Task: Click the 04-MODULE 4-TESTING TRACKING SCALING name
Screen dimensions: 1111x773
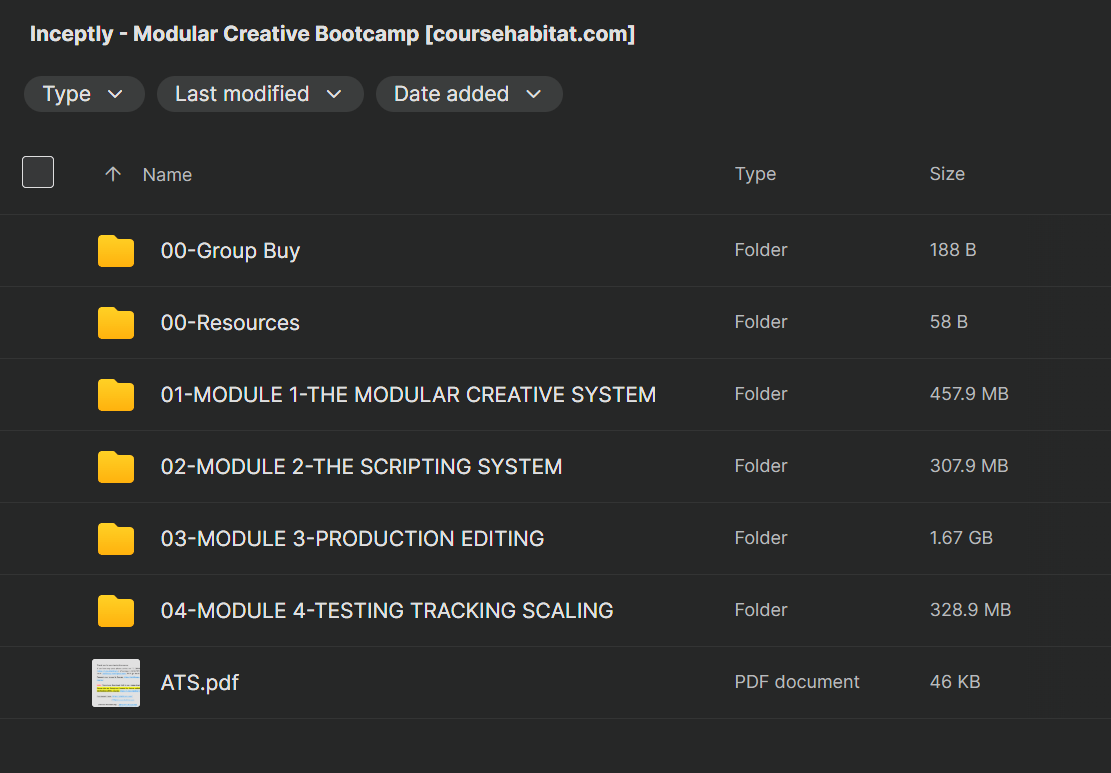Action: tap(387, 611)
